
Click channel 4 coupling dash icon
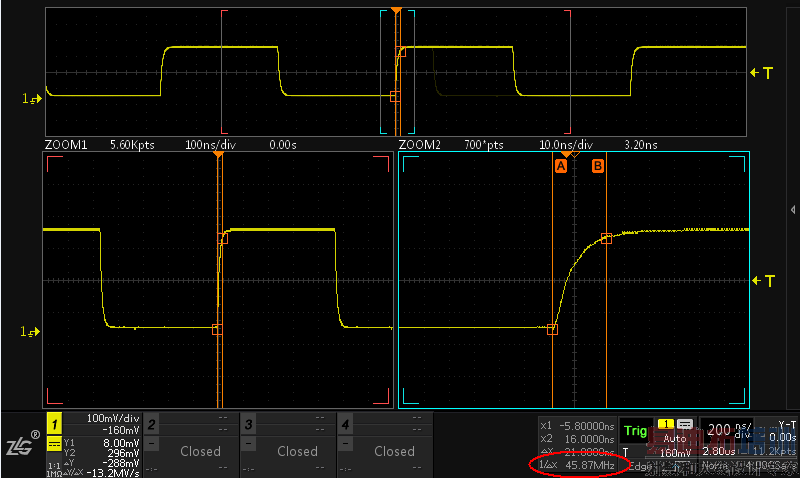point(345,444)
